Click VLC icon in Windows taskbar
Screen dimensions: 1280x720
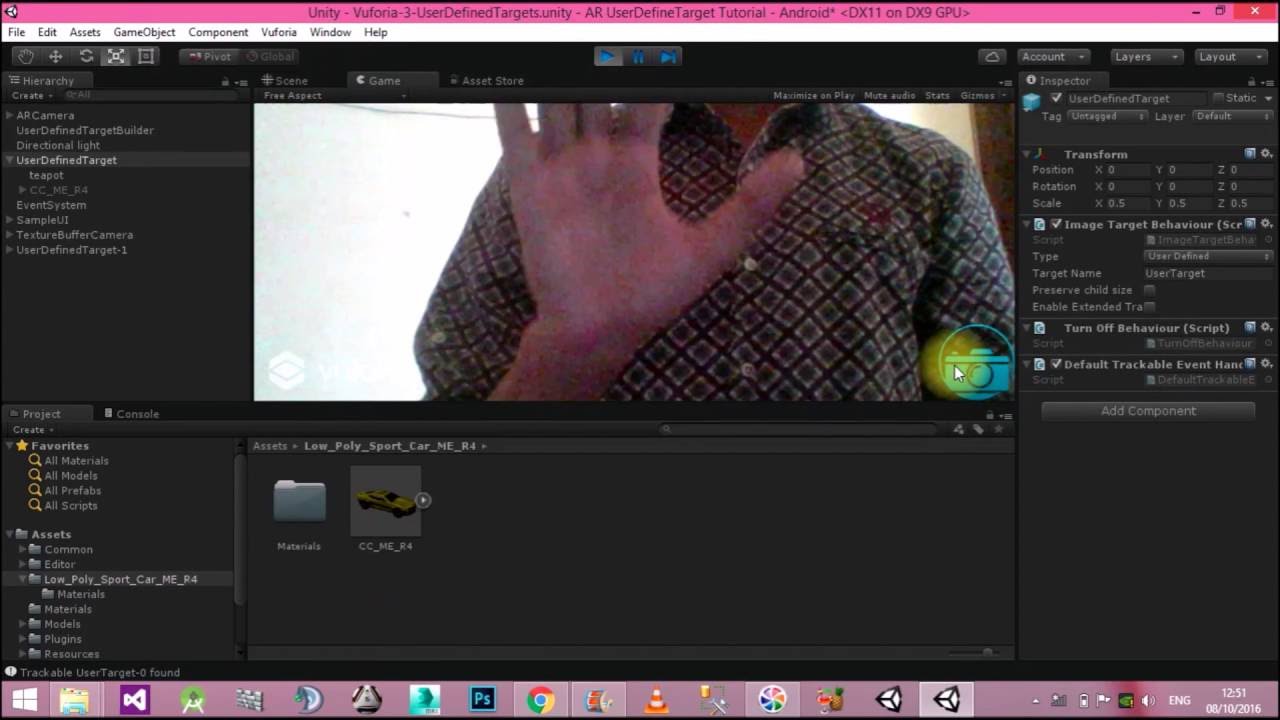[657, 699]
